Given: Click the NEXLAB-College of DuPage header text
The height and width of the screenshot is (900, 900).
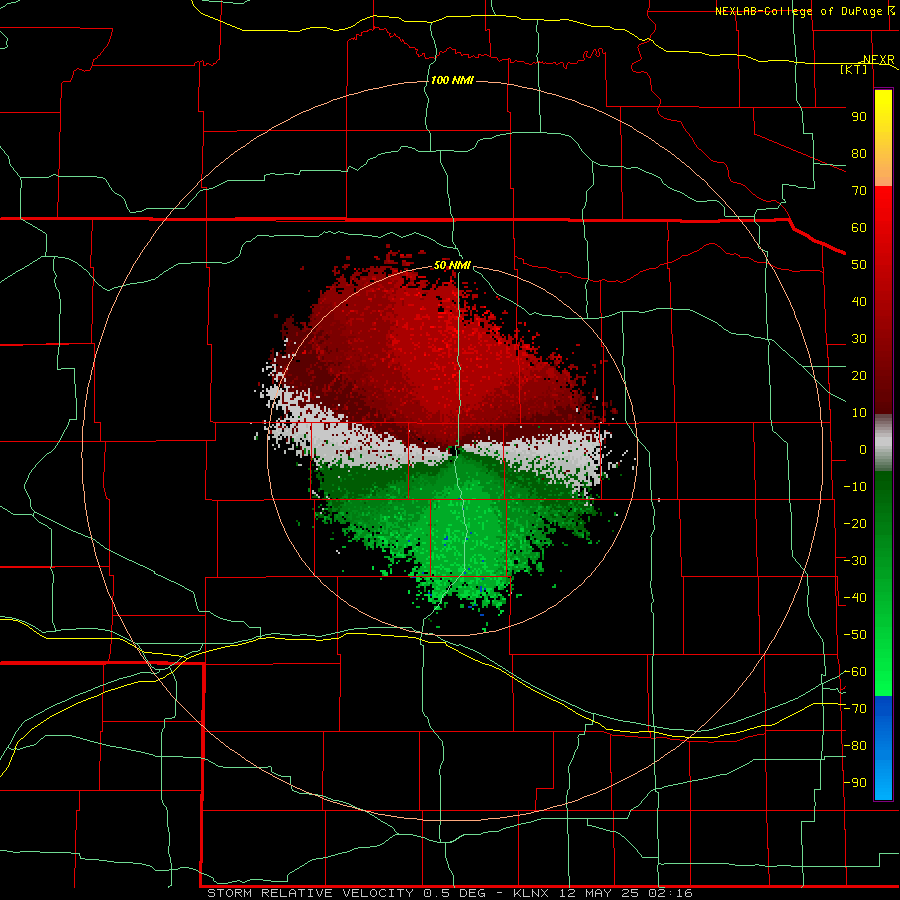Looking at the screenshot, I should pyautogui.click(x=798, y=11).
